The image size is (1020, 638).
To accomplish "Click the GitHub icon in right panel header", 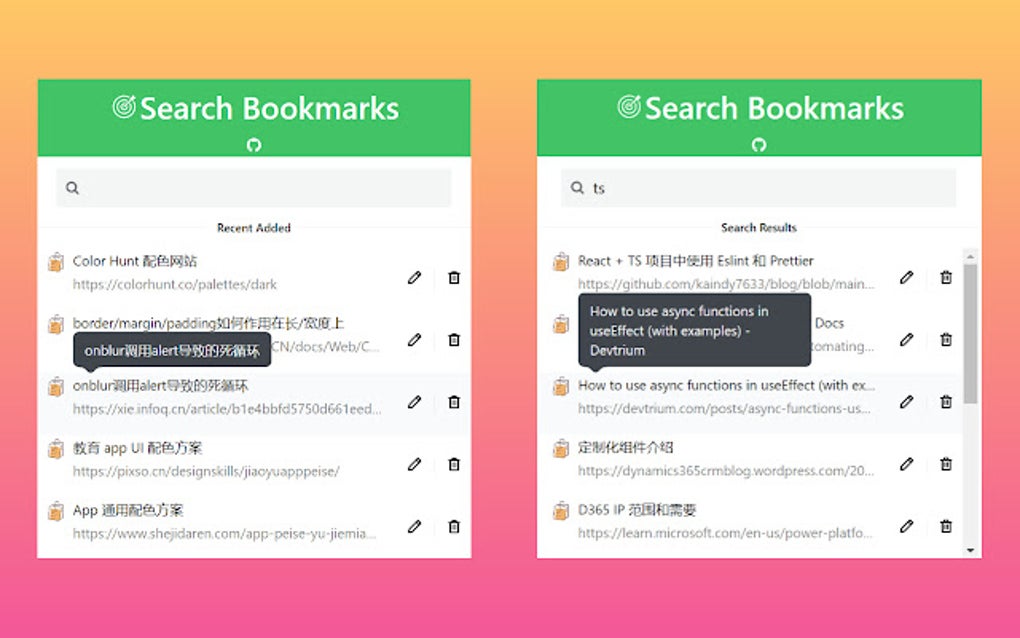I will (759, 144).
